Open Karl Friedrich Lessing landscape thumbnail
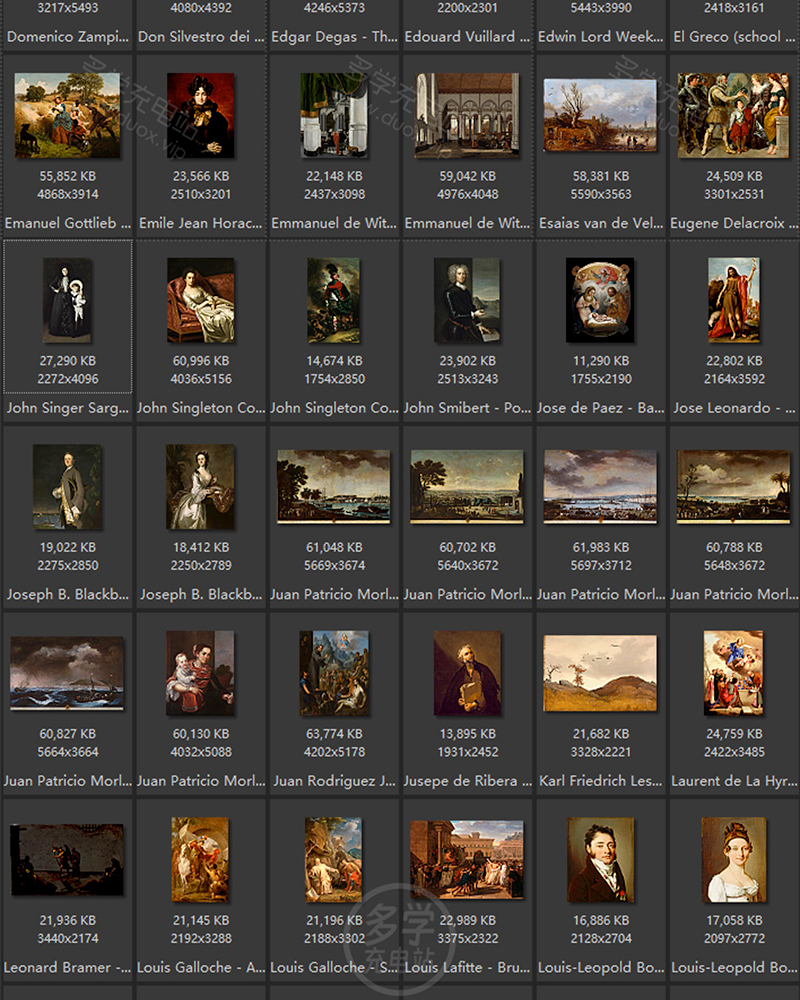This screenshot has width=800, height=1000. (600, 673)
